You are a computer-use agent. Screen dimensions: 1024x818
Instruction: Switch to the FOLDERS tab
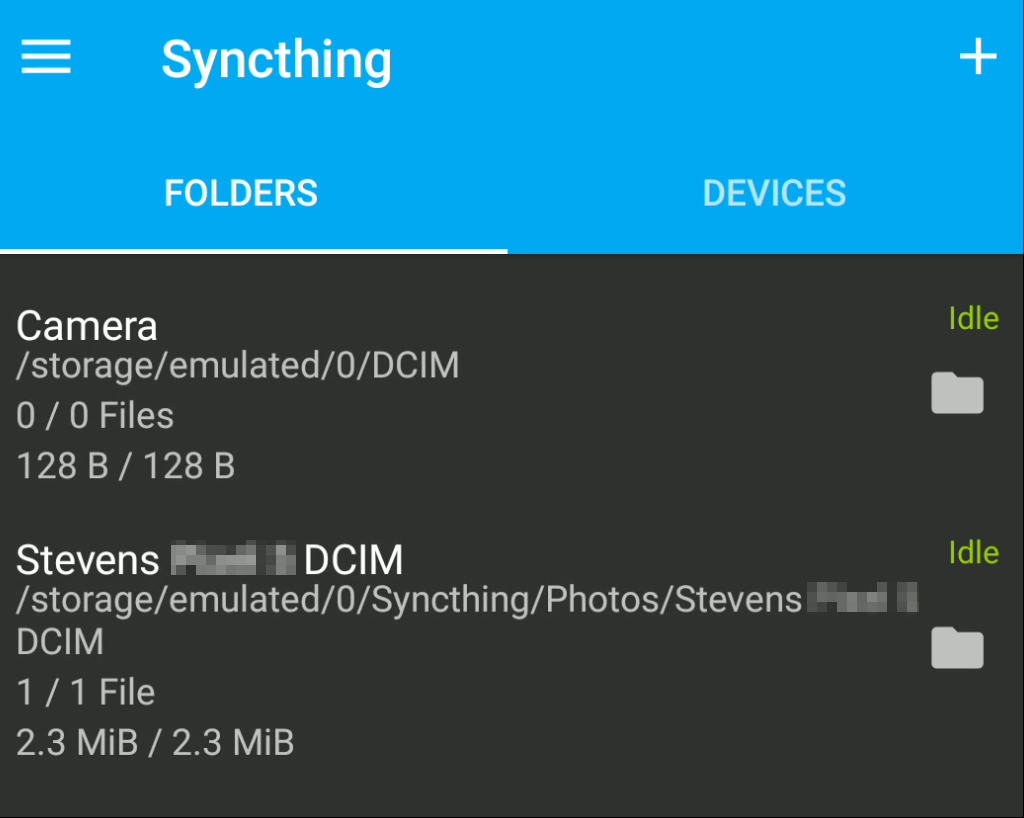pos(241,193)
